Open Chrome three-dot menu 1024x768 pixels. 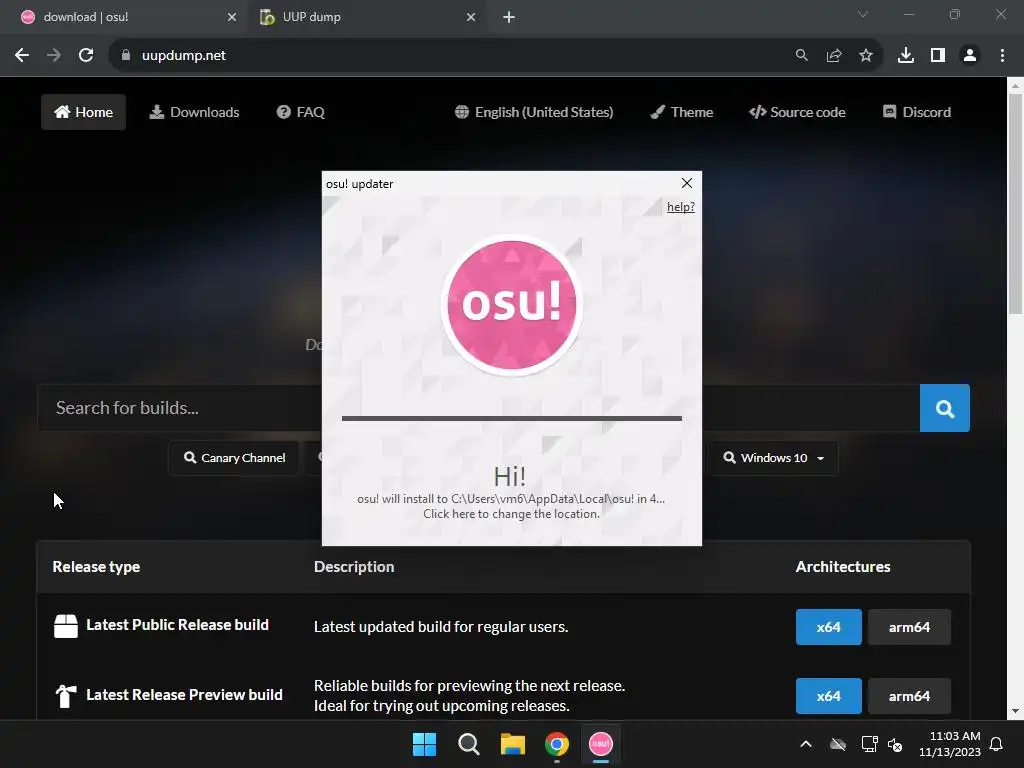[1002, 56]
